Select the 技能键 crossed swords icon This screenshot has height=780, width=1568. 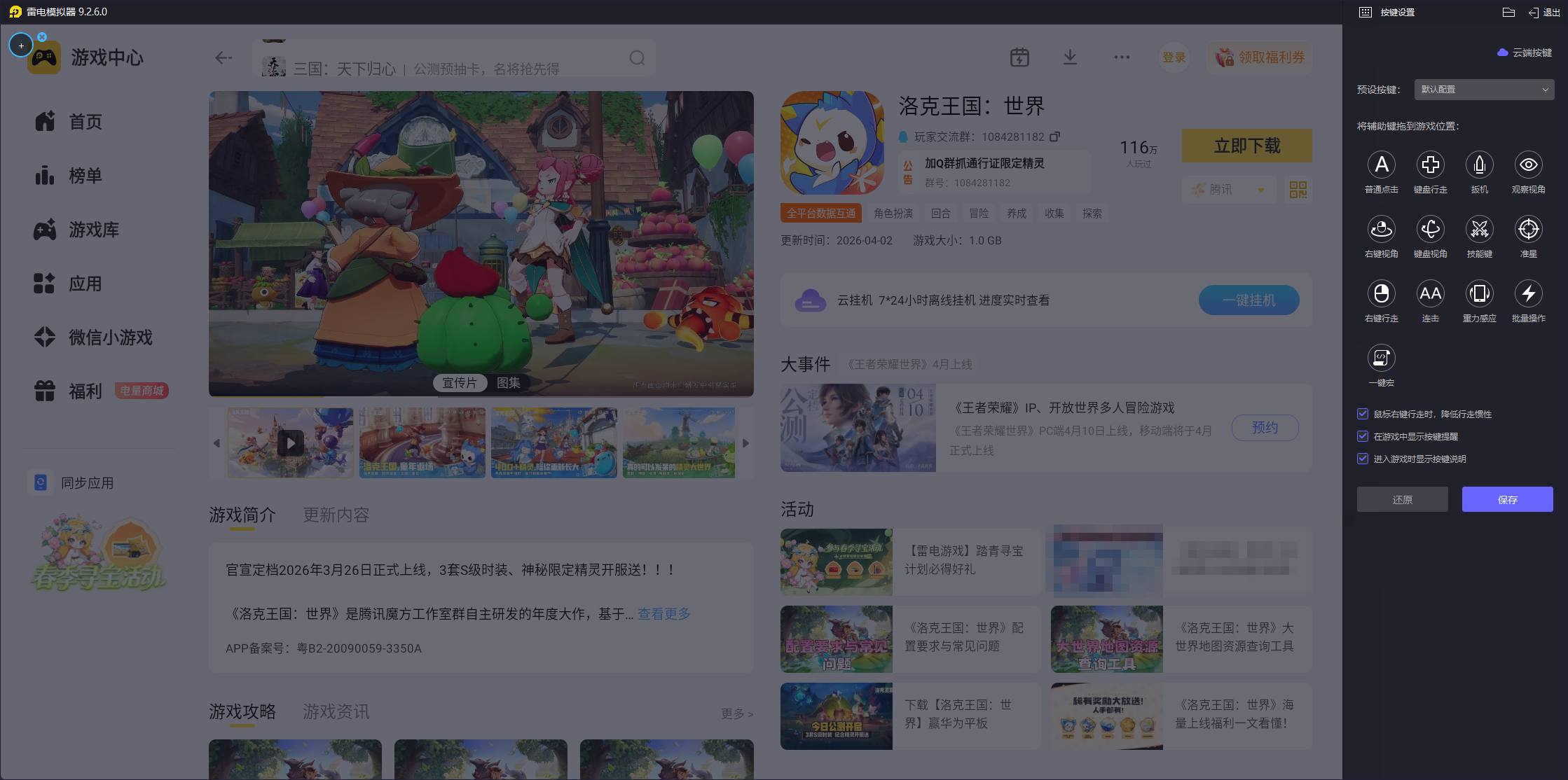[1479, 230]
